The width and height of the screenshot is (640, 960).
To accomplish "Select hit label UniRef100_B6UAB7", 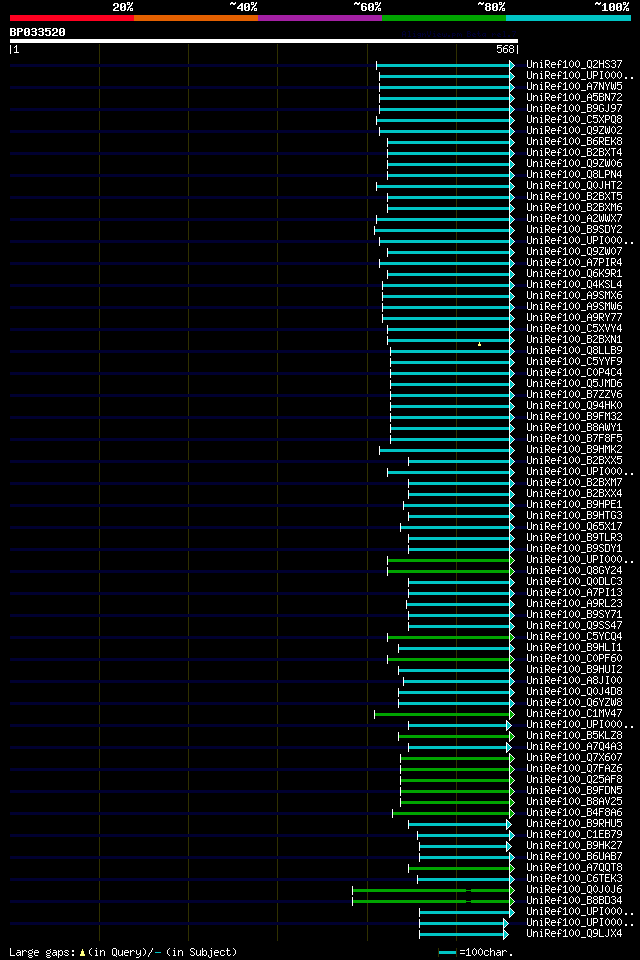I will (x=574, y=857).
